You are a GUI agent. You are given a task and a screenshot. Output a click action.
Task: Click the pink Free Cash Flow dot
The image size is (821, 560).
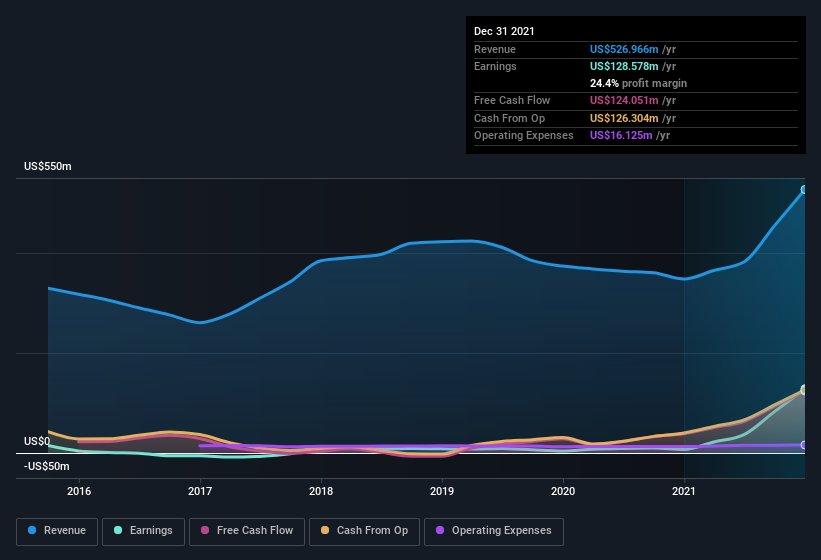[206, 531]
